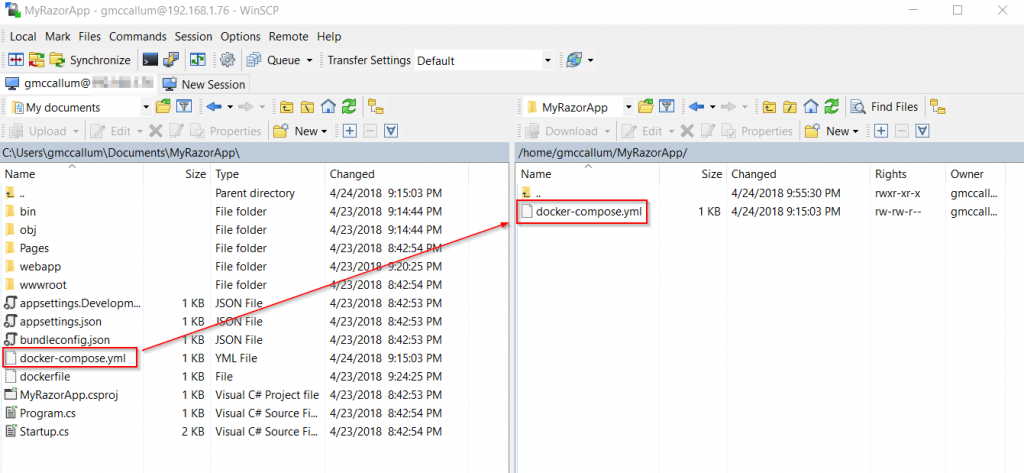This screenshot has width=1024, height=473.
Task: Click Open Directory icon in remote panel
Action: tap(645, 106)
